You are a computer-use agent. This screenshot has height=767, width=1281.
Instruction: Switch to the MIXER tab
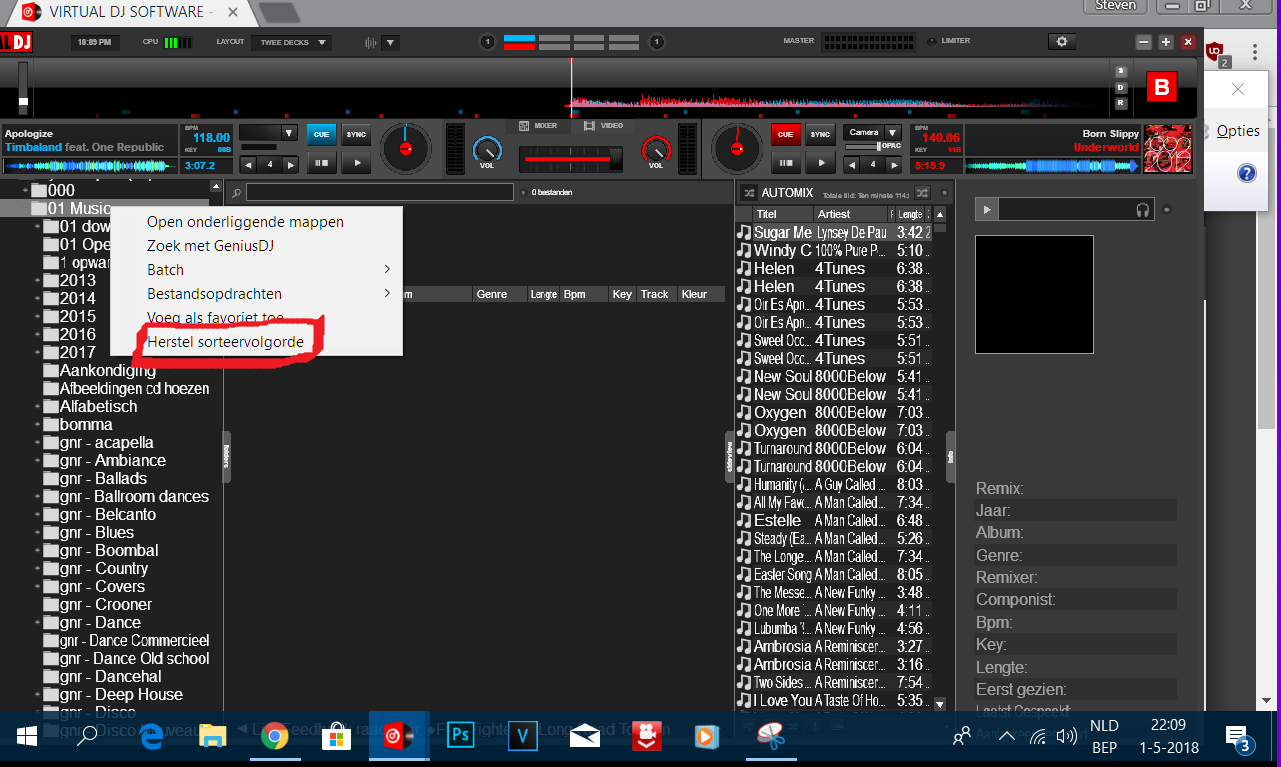[x=538, y=126]
